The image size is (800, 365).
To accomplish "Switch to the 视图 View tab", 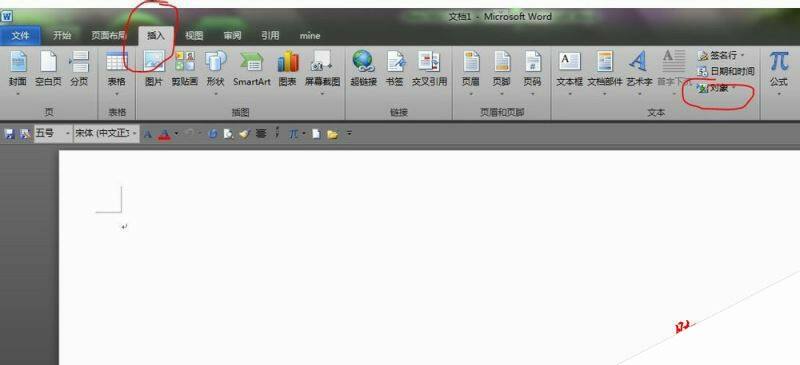I will [x=194, y=36].
